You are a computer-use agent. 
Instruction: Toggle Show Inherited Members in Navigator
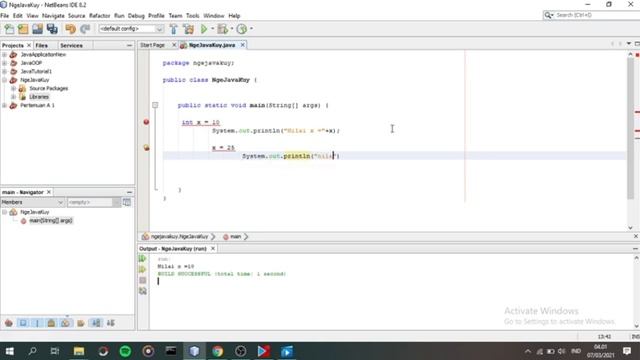(x=9, y=323)
